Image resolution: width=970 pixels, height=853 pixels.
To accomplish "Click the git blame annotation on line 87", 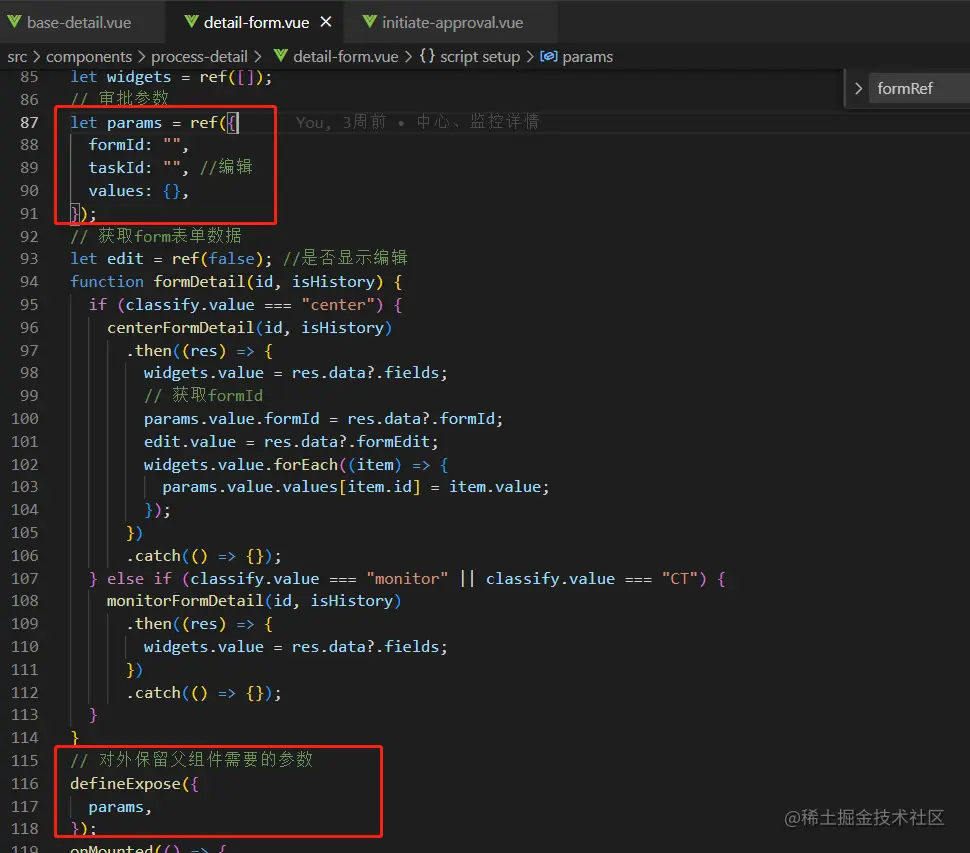I will coord(418,122).
